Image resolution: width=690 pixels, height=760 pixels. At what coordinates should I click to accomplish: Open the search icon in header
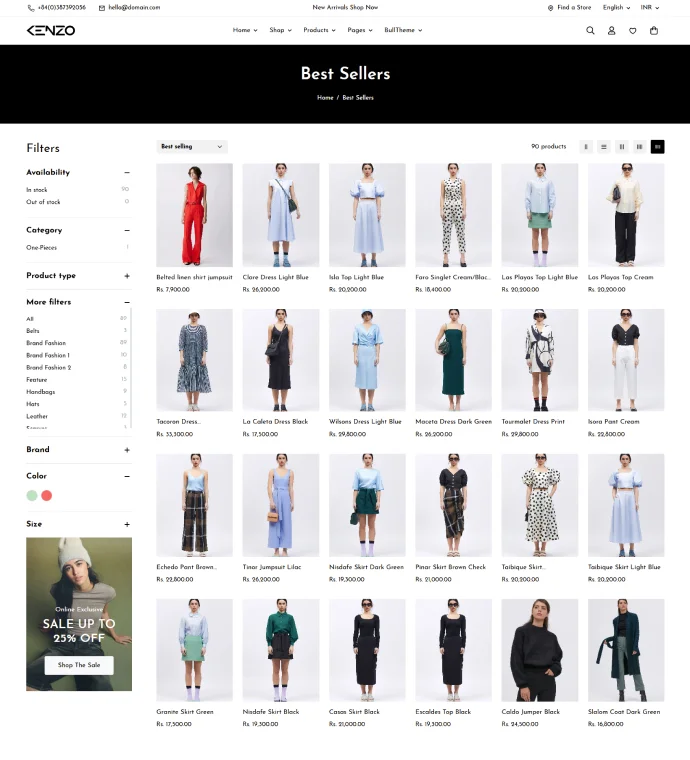(590, 31)
